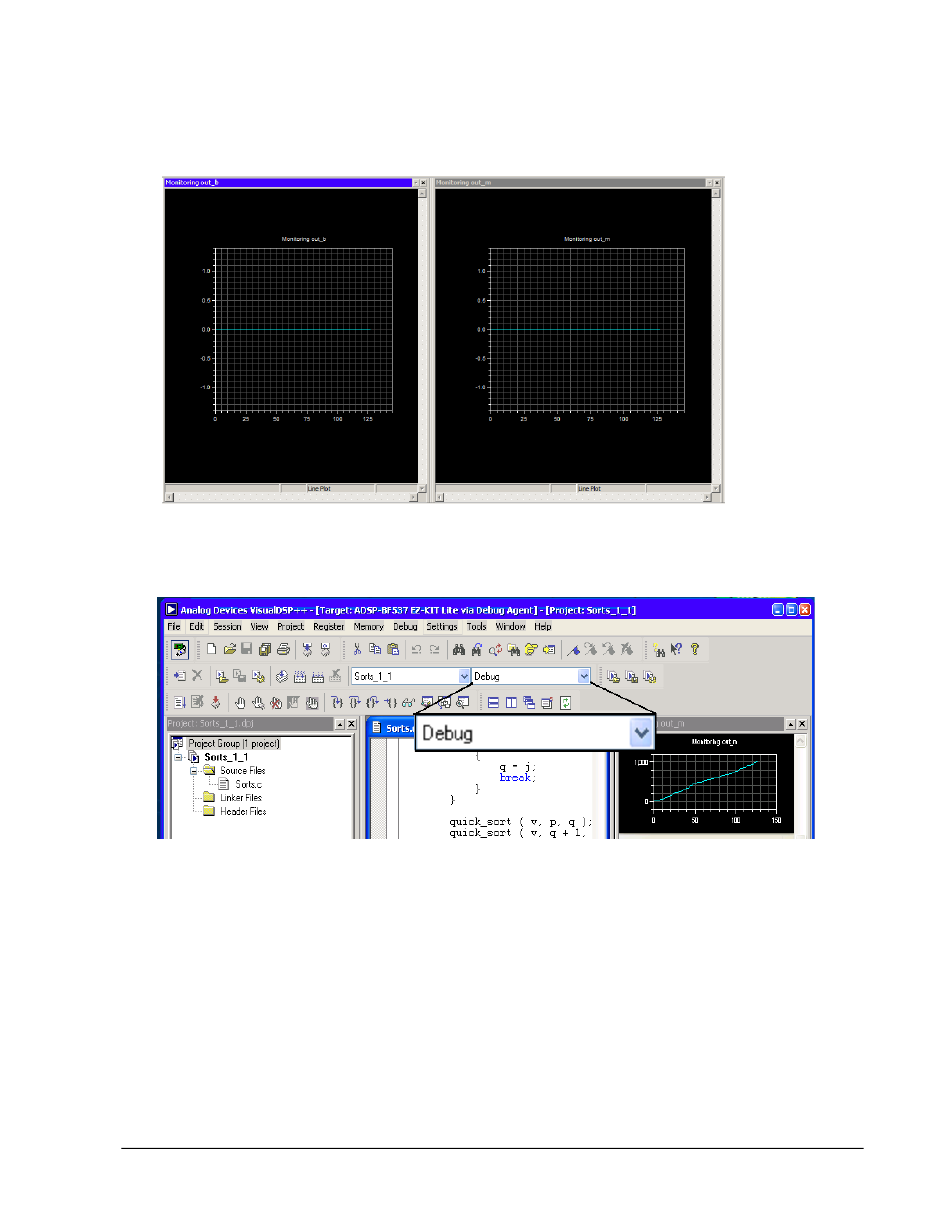Click the VisualDSP++ app icon in title bar
This screenshot has width=950, height=1232.
[x=171, y=609]
